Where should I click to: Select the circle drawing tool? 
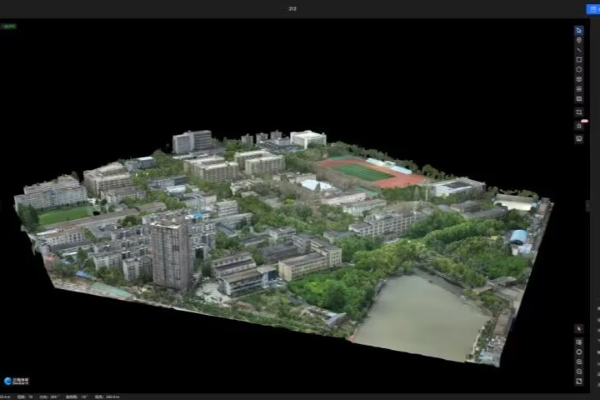579,70
